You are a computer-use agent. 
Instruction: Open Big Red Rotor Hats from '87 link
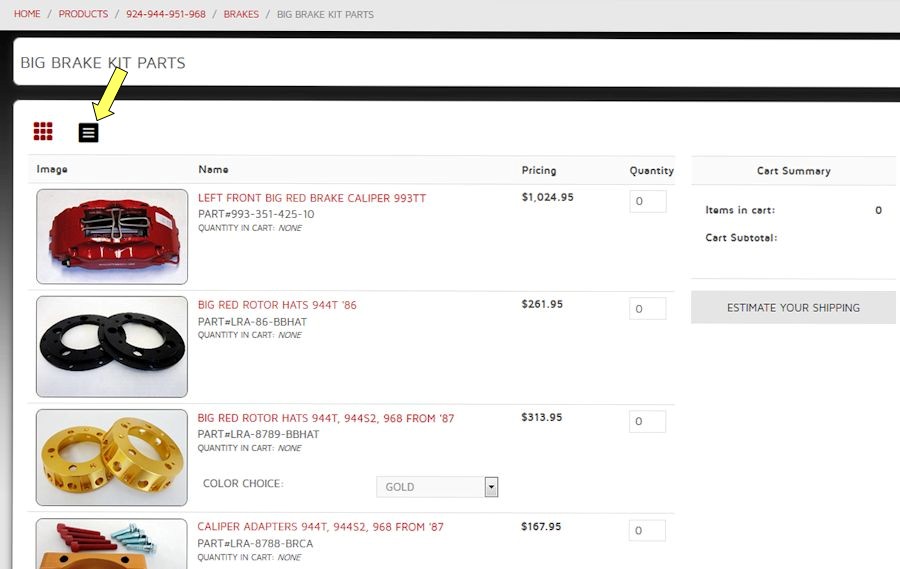click(326, 418)
